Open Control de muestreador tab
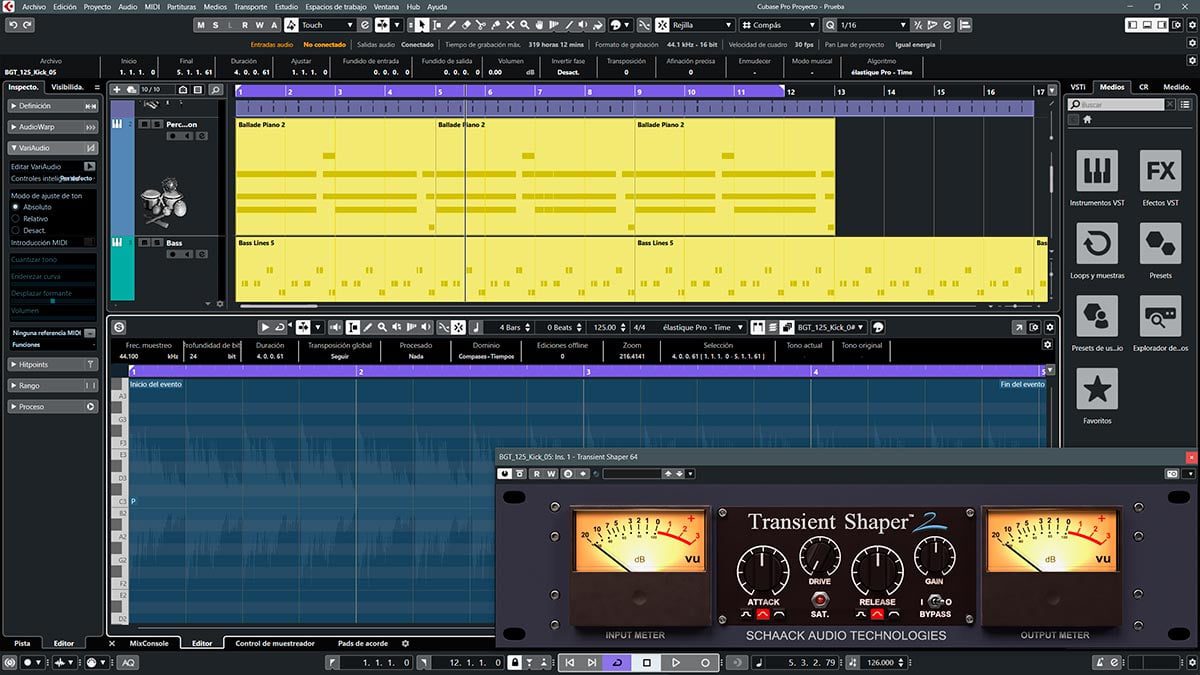Viewport: 1200px width, 675px height. point(275,643)
